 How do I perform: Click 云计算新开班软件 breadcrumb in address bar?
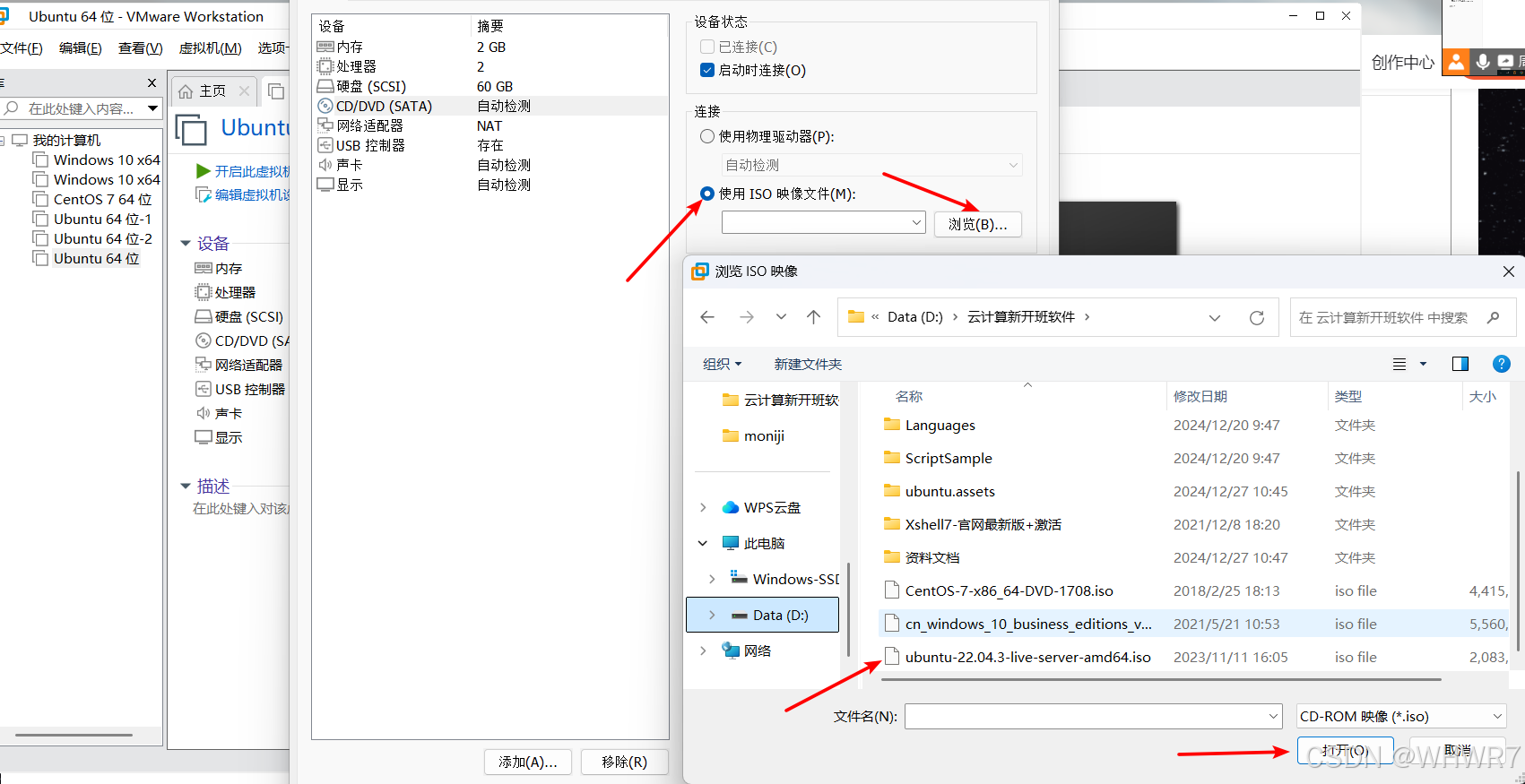1020,317
